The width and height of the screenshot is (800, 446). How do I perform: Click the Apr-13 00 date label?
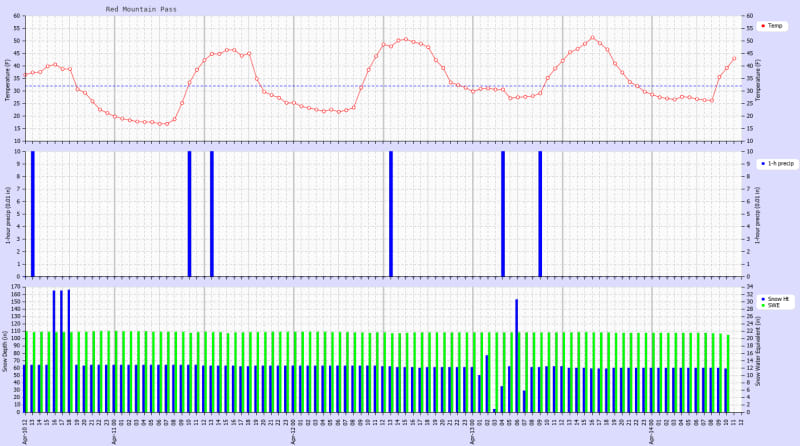(472, 431)
